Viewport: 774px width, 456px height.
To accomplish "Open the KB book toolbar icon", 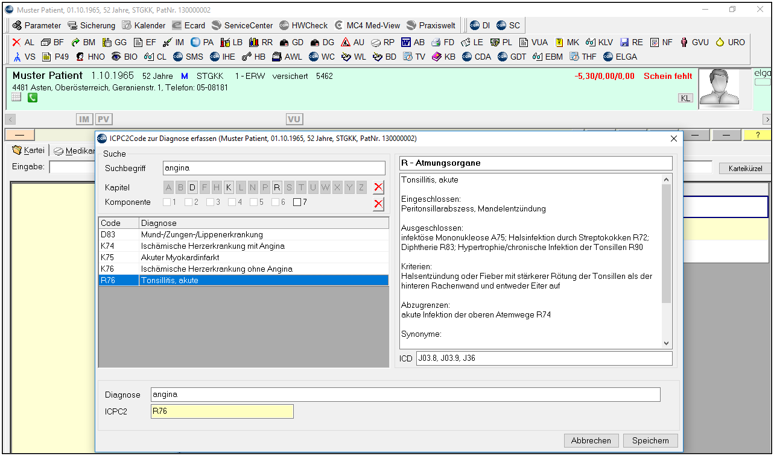I will [x=443, y=57].
